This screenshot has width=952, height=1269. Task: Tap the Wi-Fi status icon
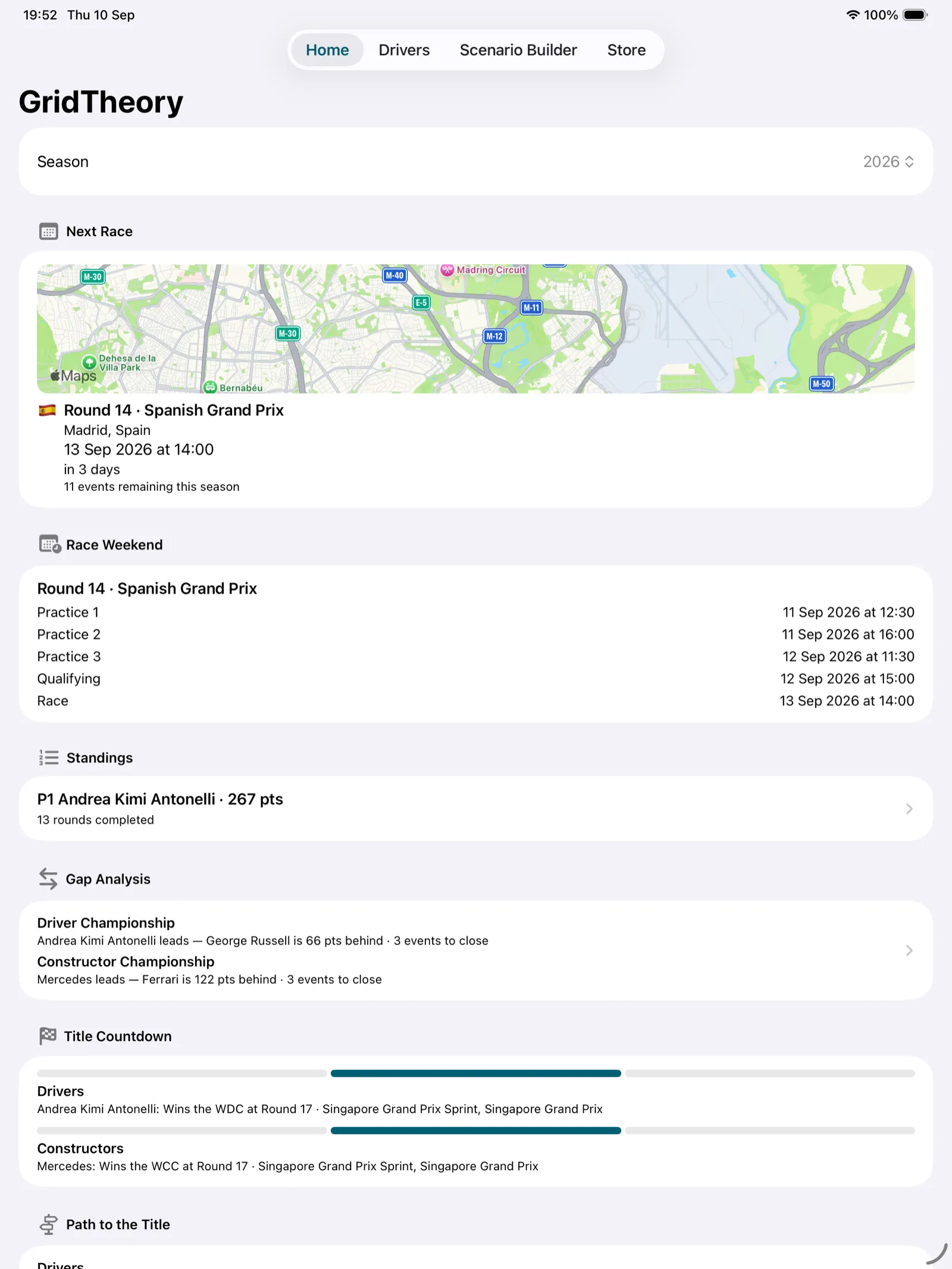tap(853, 15)
